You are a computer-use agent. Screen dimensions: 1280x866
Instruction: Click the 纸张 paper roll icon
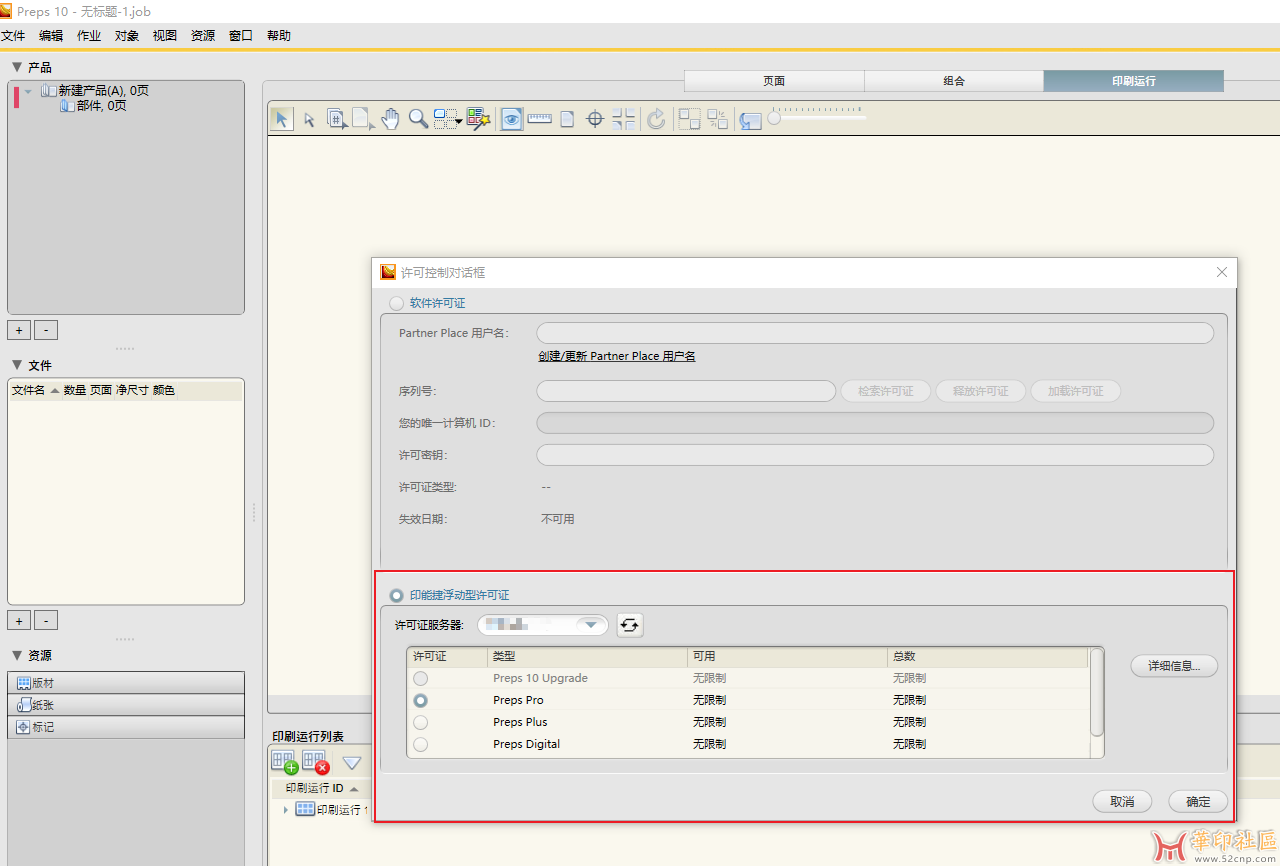click(x=24, y=705)
